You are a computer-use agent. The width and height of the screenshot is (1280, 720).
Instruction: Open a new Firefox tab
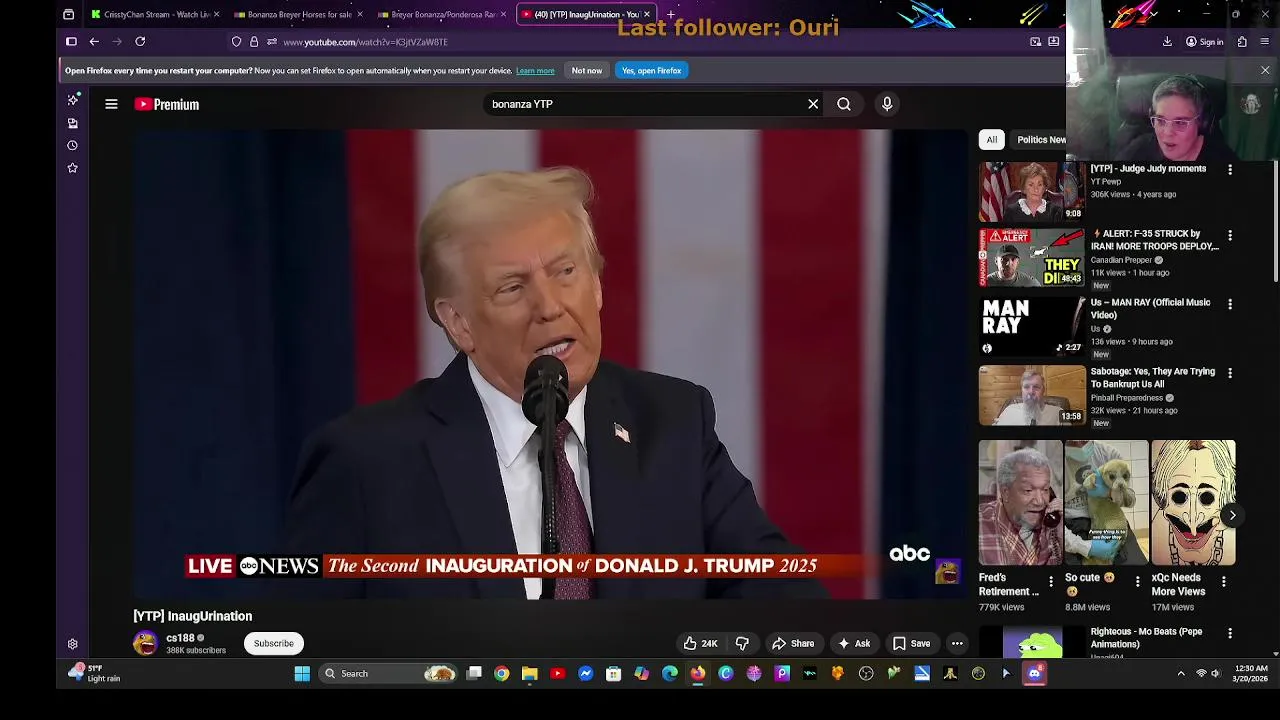(x=671, y=14)
